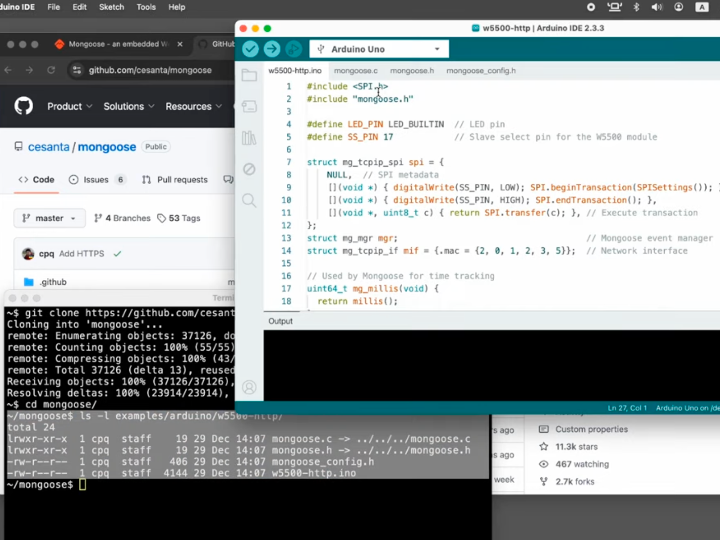Image resolution: width=720 pixels, height=540 pixels.
Task: Open the Boards Manager sidebar icon
Action: 249,106
